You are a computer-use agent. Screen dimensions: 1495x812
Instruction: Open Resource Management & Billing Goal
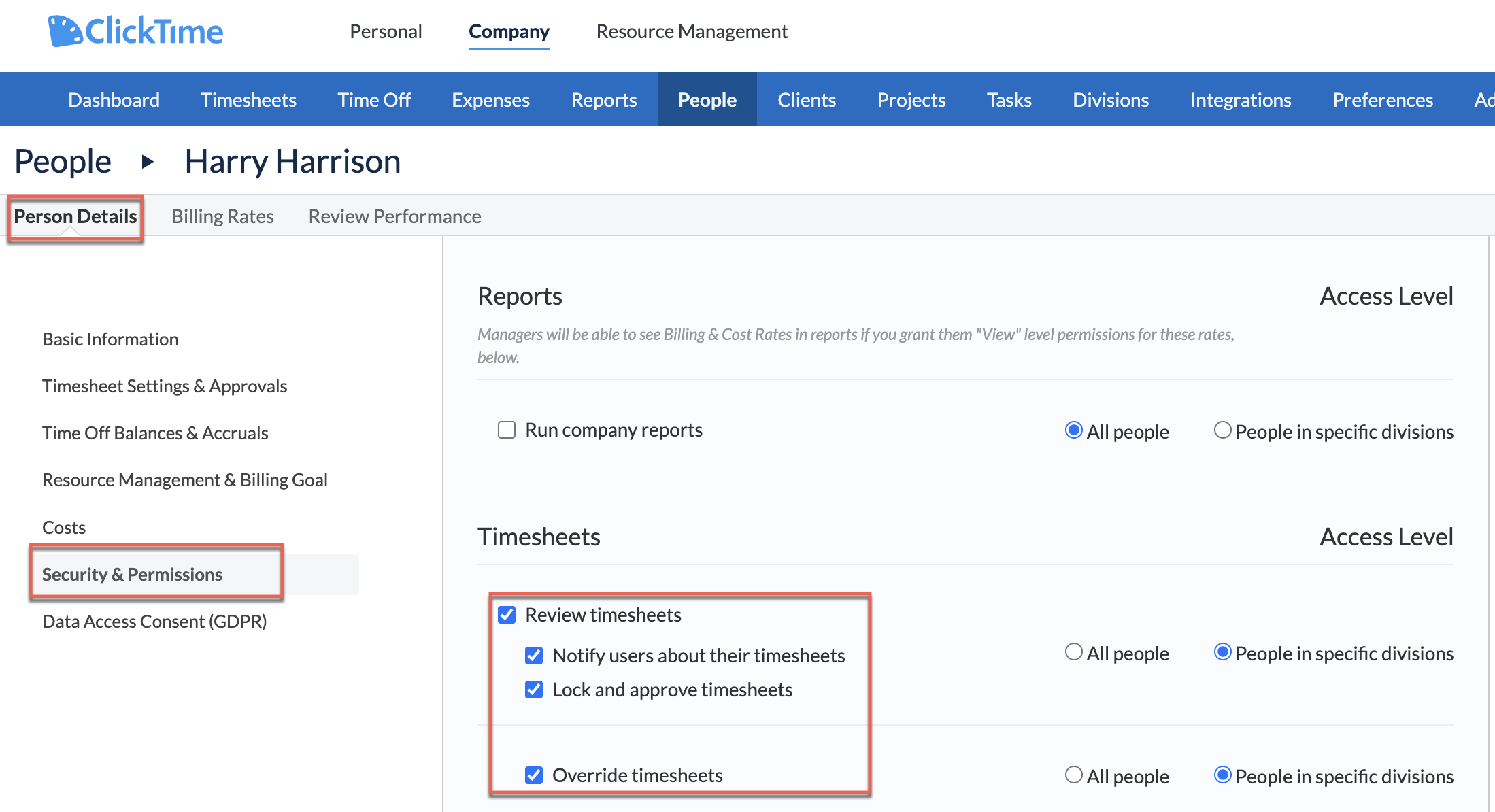(x=185, y=479)
